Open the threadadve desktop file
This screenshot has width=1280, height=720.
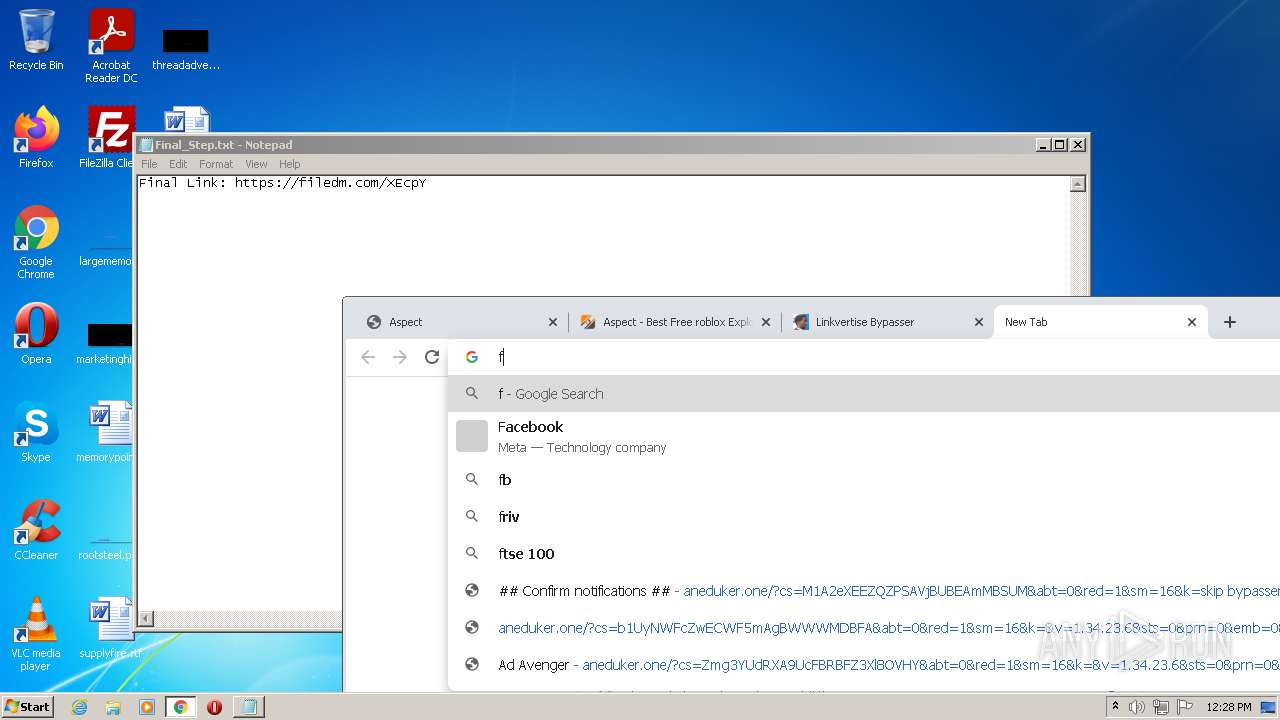[x=186, y=48]
